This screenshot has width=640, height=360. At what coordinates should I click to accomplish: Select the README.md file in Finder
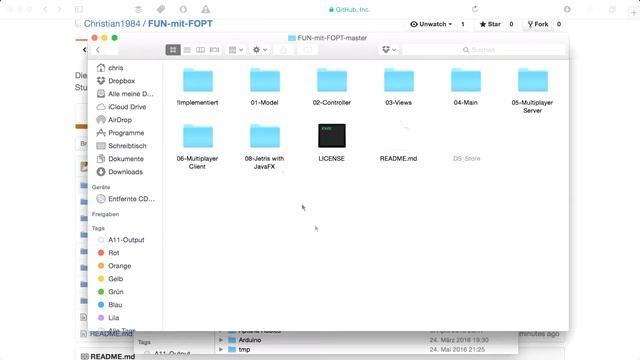click(x=398, y=158)
